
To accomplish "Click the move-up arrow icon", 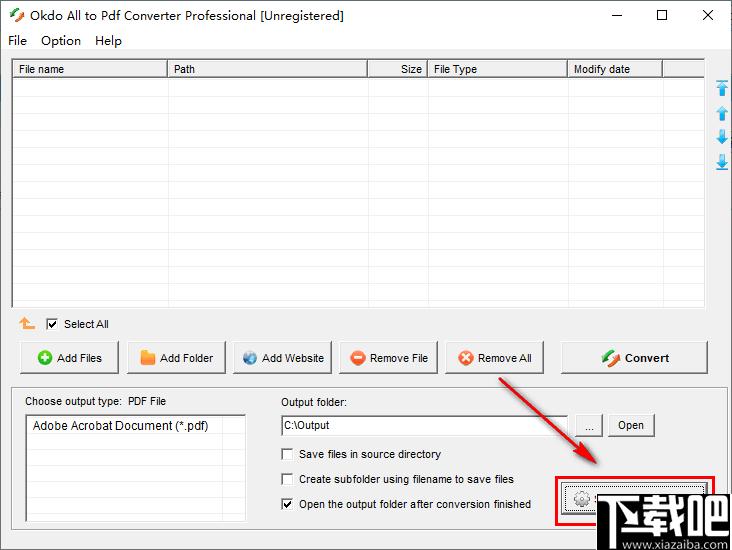I will pos(722,113).
